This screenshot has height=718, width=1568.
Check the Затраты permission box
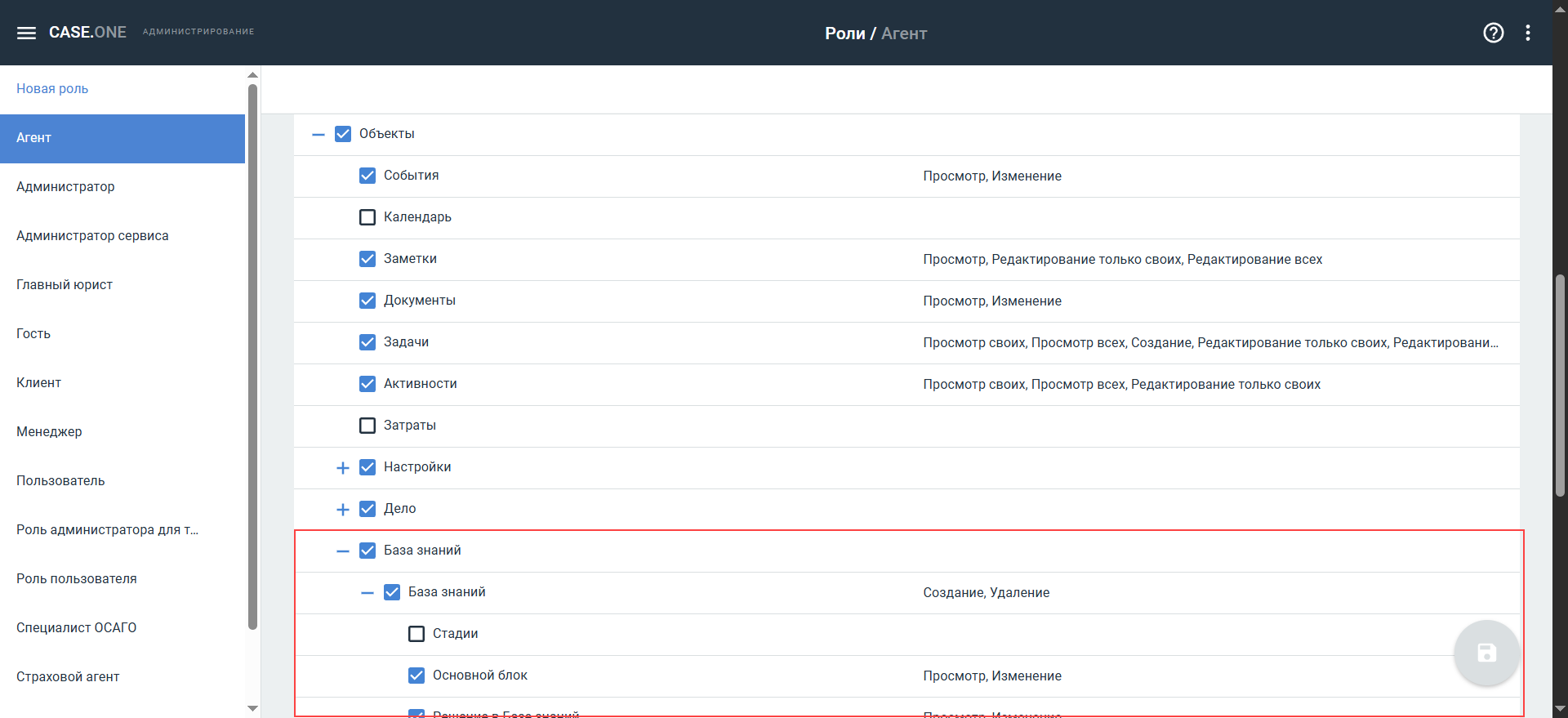(367, 426)
